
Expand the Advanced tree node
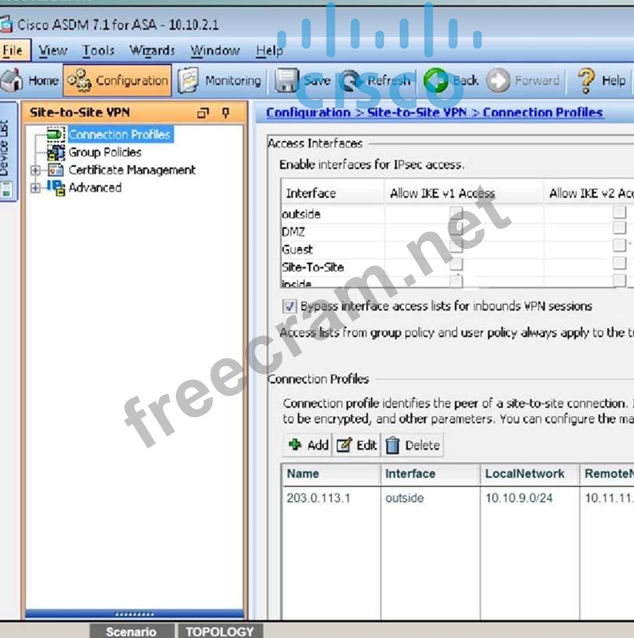36,188
